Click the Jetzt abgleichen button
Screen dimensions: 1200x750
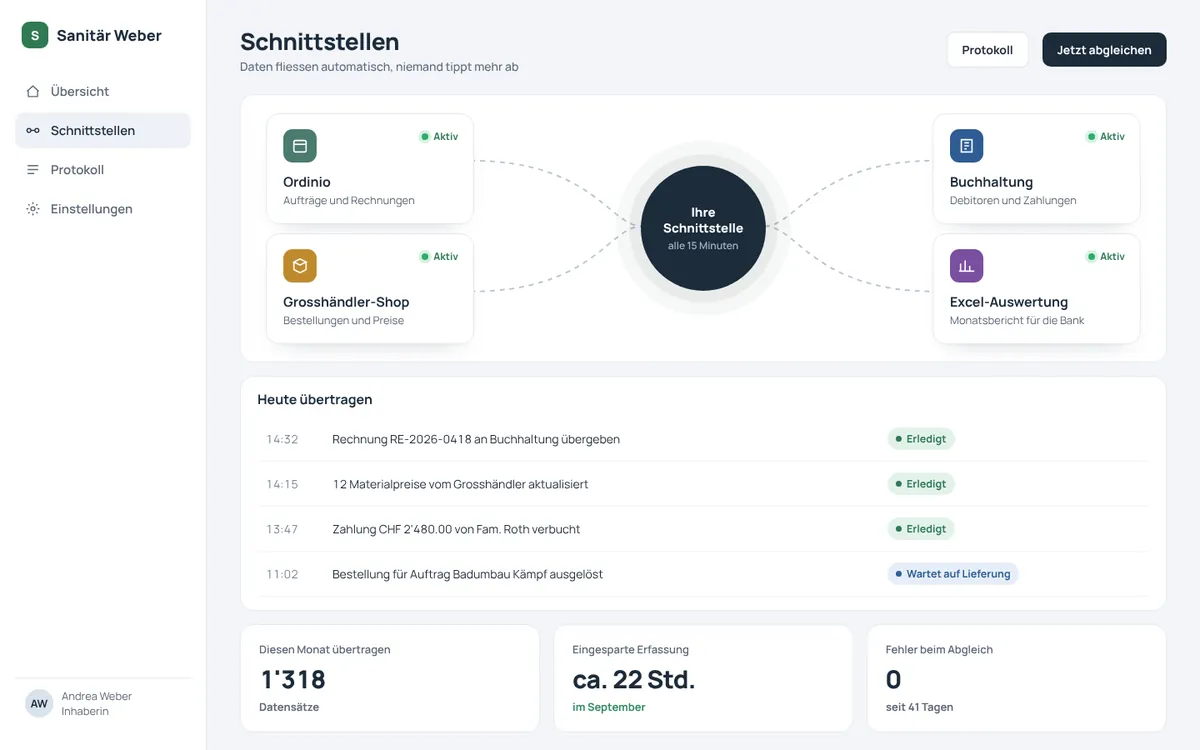(x=1104, y=50)
